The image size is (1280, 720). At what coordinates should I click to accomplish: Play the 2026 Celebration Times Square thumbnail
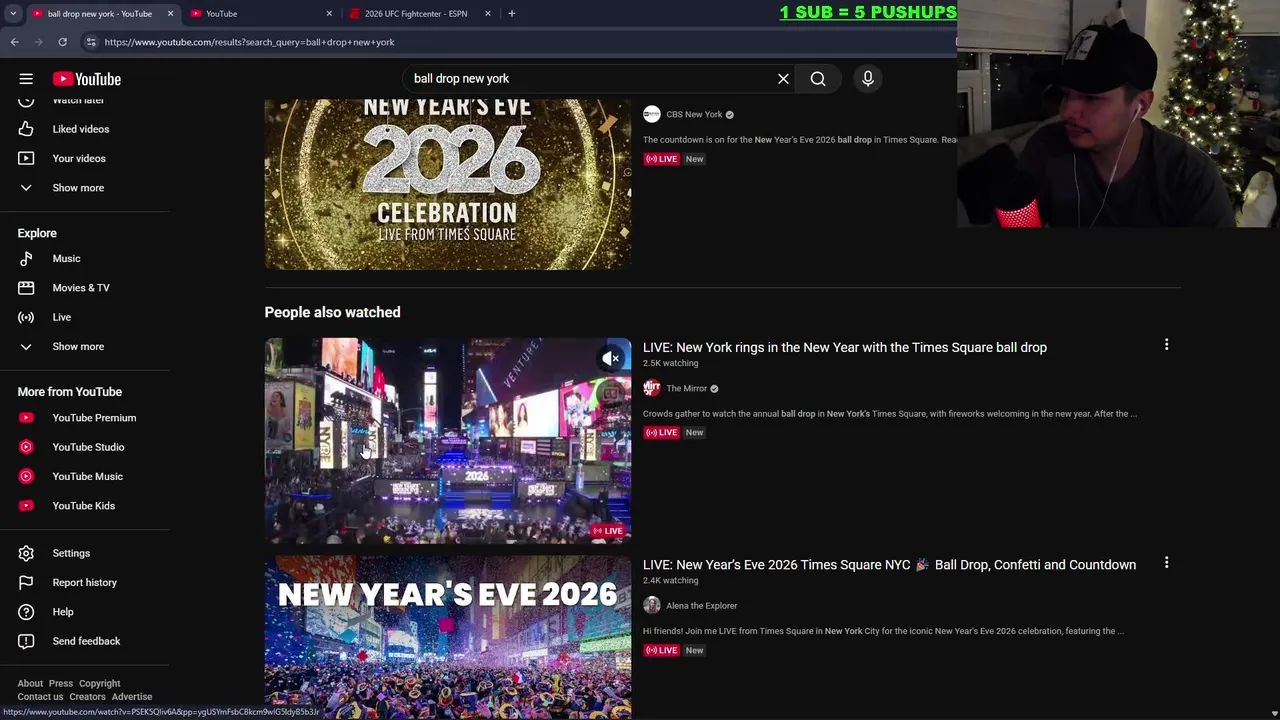448,184
